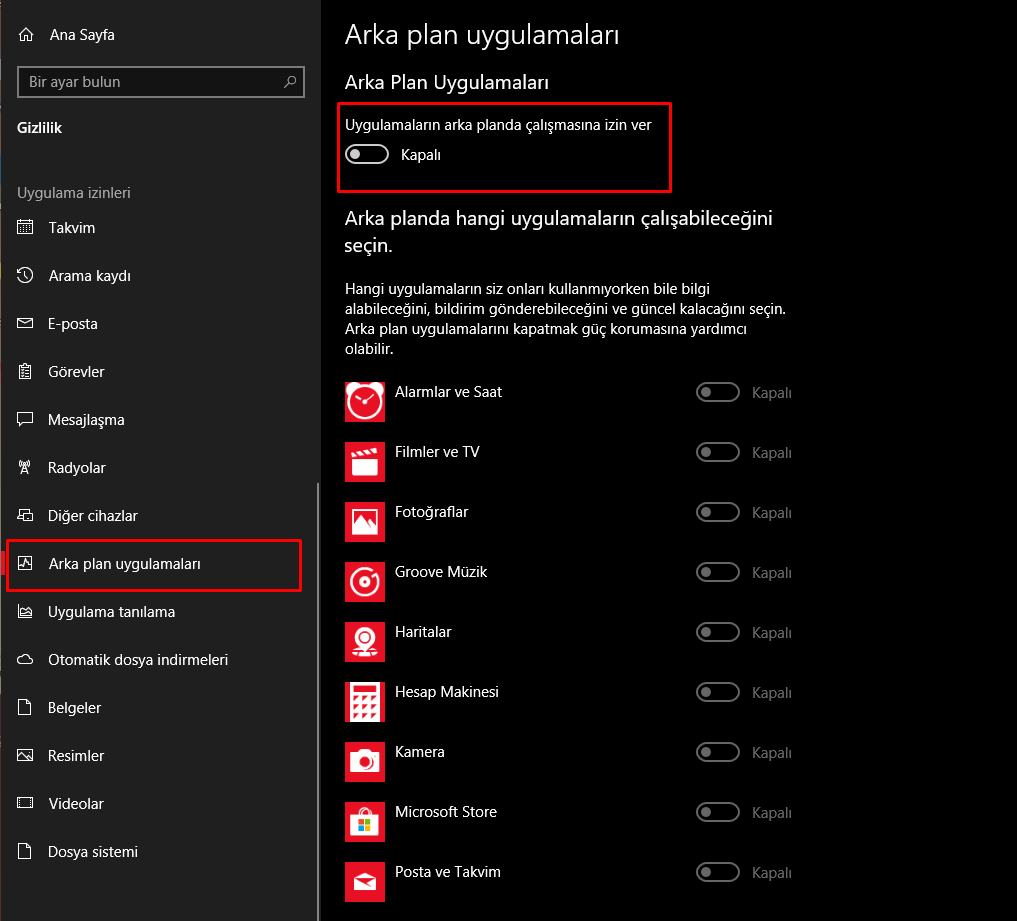Click the Belgeler document icon
Viewport: 1017px width, 921px height.
(x=25, y=707)
